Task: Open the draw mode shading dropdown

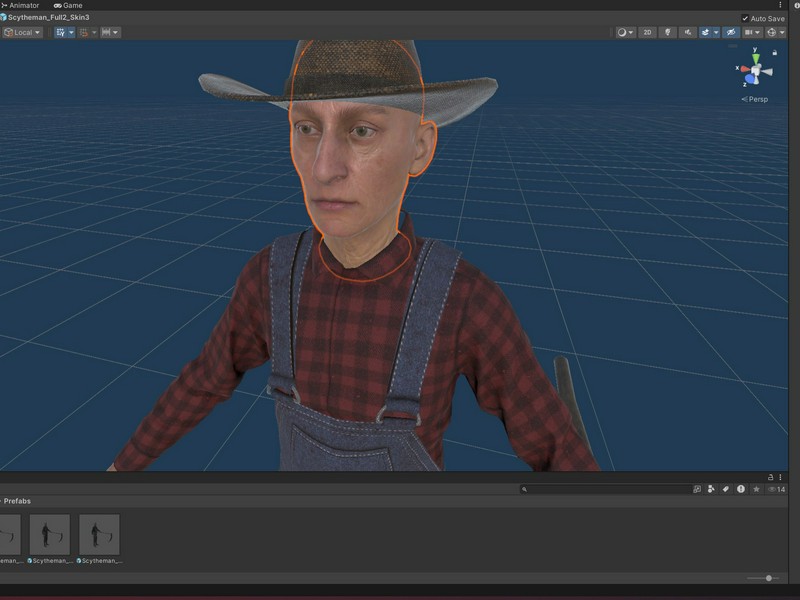Action: click(x=626, y=32)
